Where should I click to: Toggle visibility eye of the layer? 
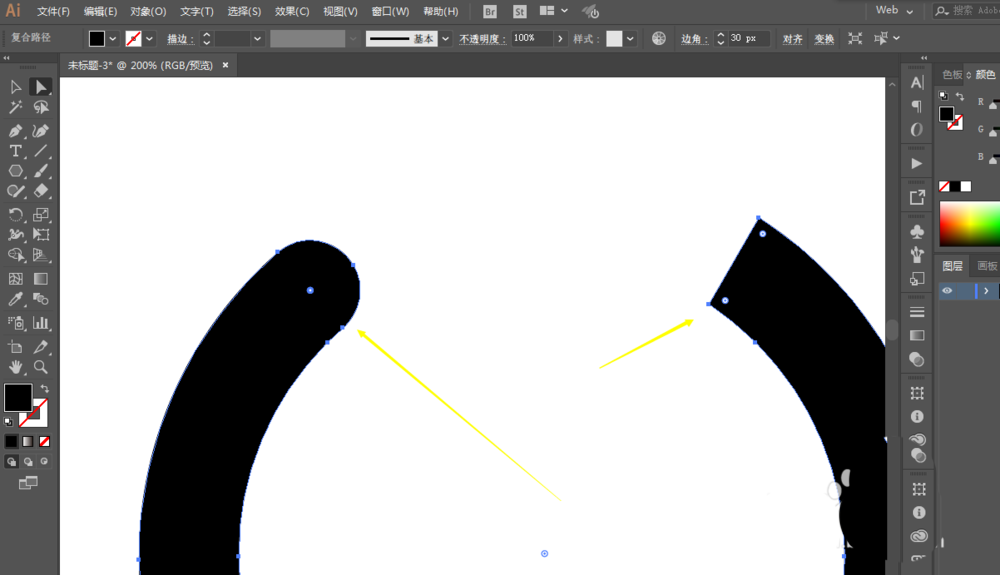(x=947, y=291)
